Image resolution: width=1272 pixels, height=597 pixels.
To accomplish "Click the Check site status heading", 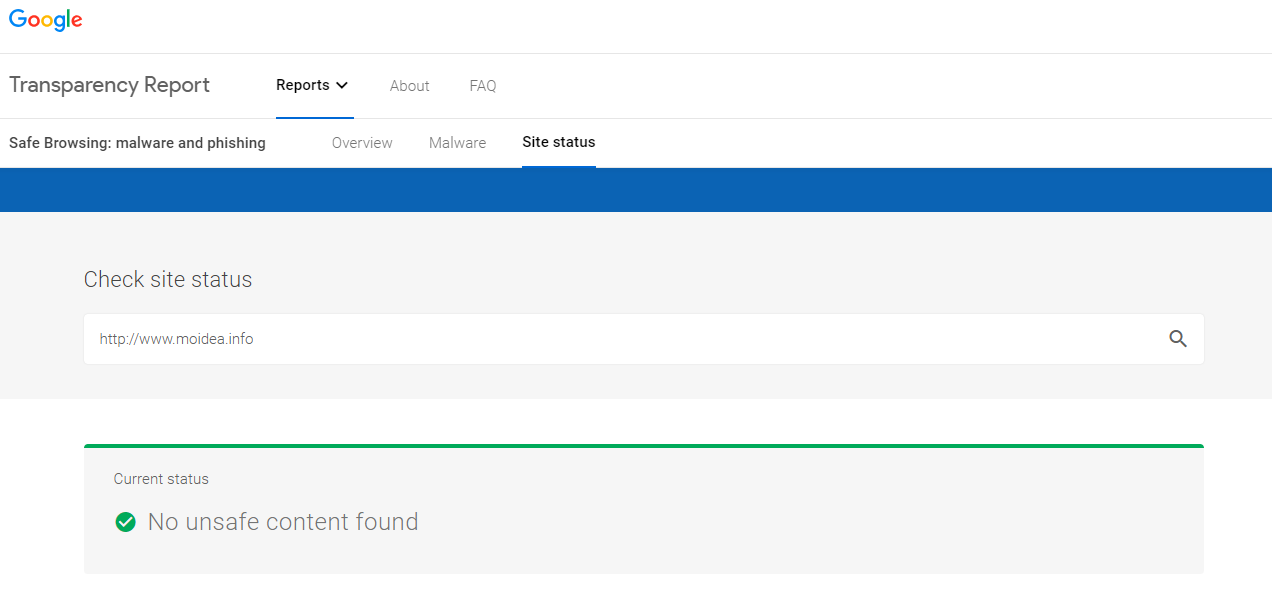I will [x=168, y=280].
